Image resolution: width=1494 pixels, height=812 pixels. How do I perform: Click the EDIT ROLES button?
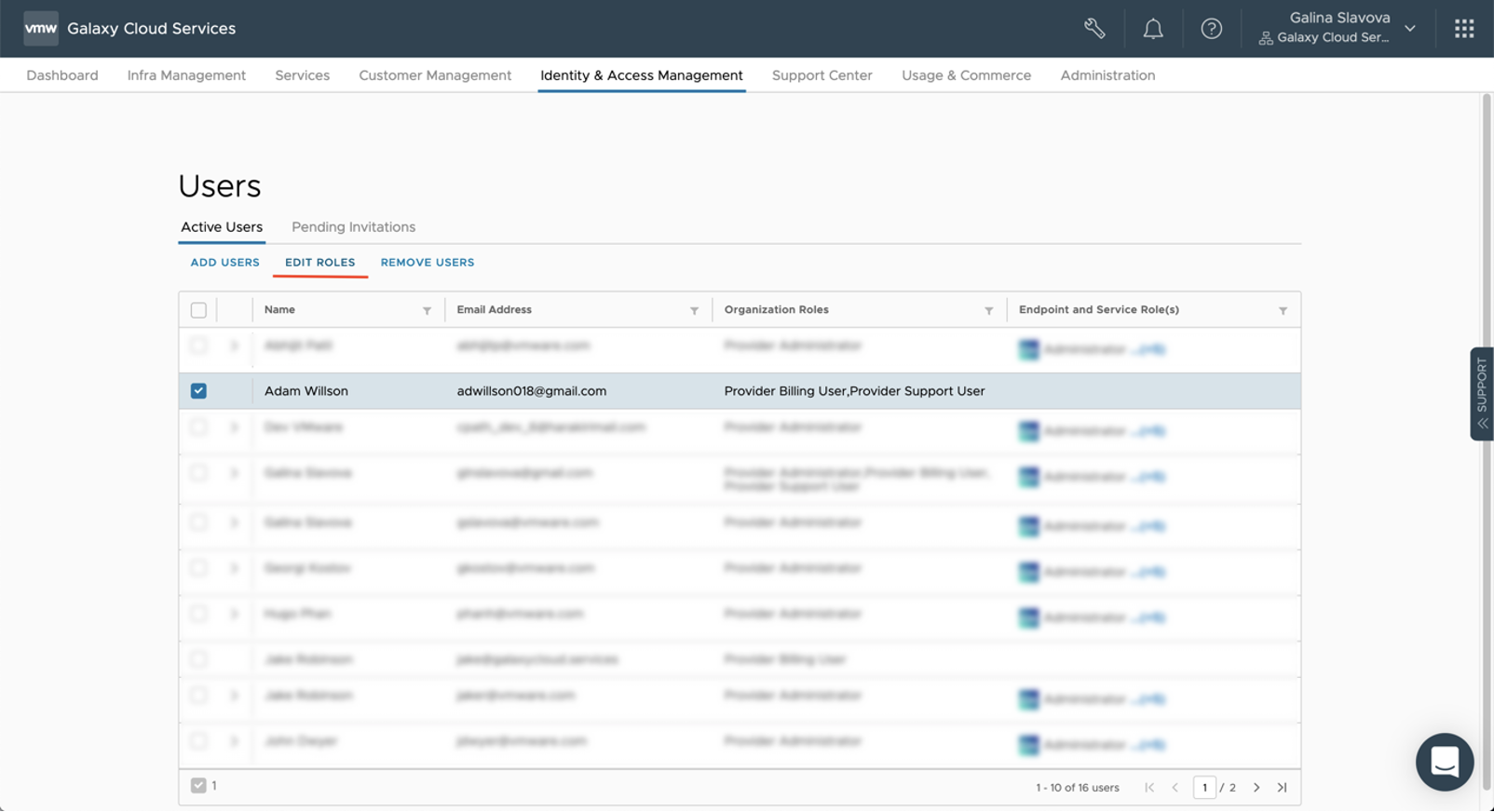319,263
